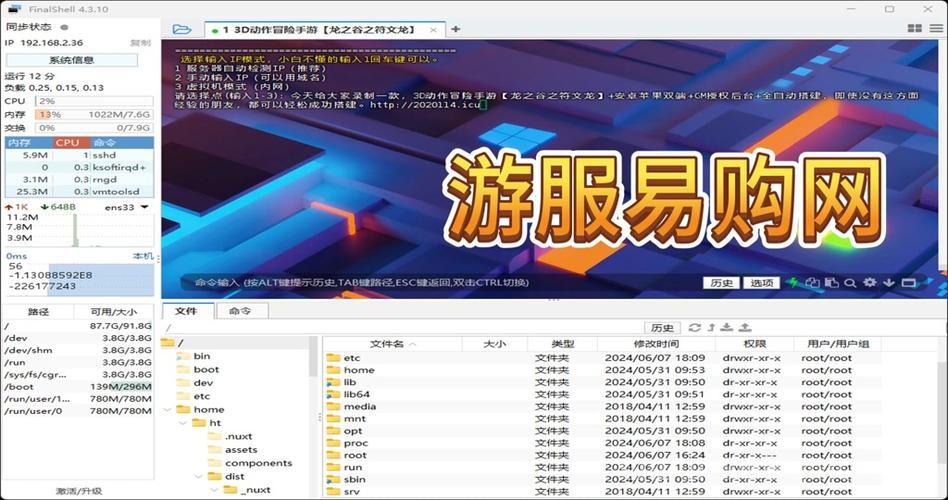Select the /dev/shm disk row
Viewport: 948px width, 500px height.
78,350
